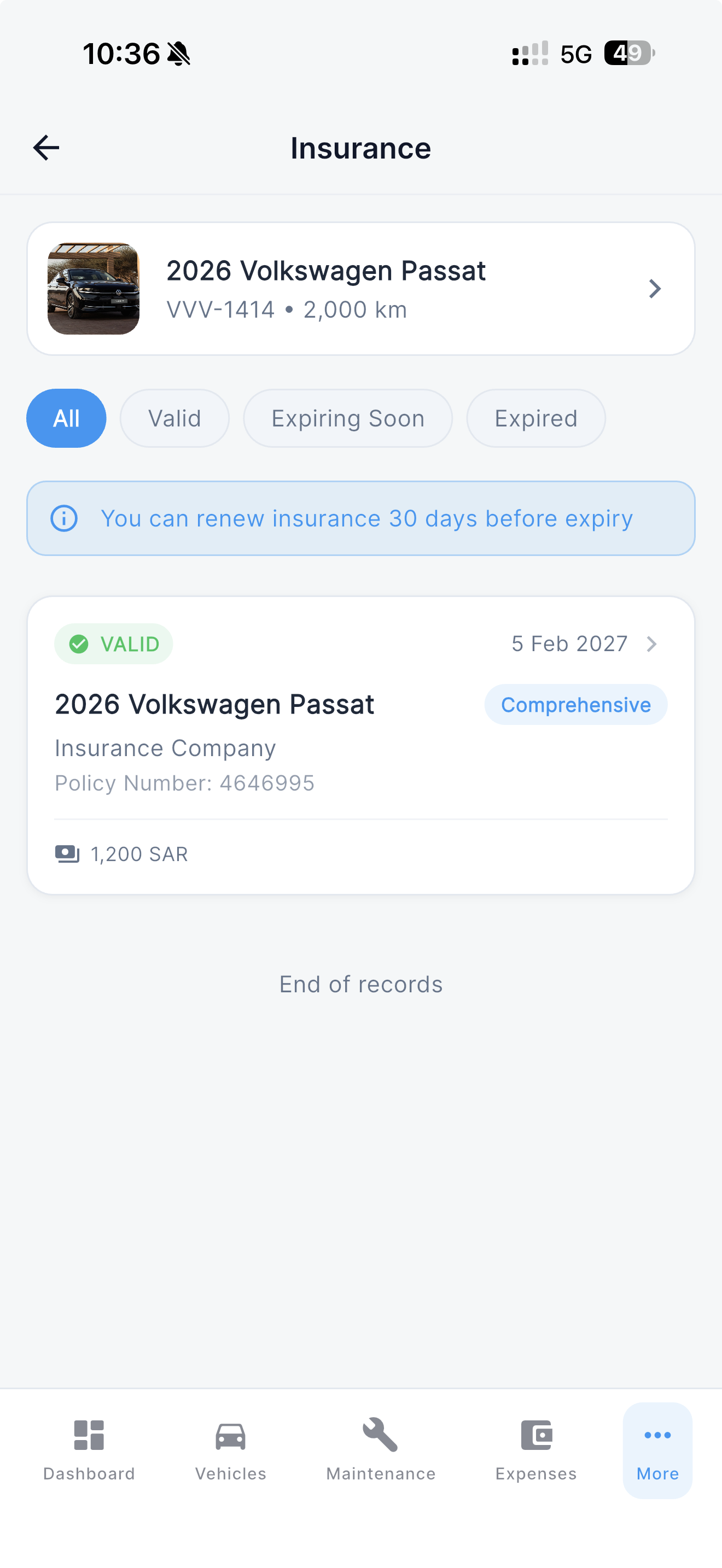
Task: Activate the Expired filter
Action: (x=535, y=418)
